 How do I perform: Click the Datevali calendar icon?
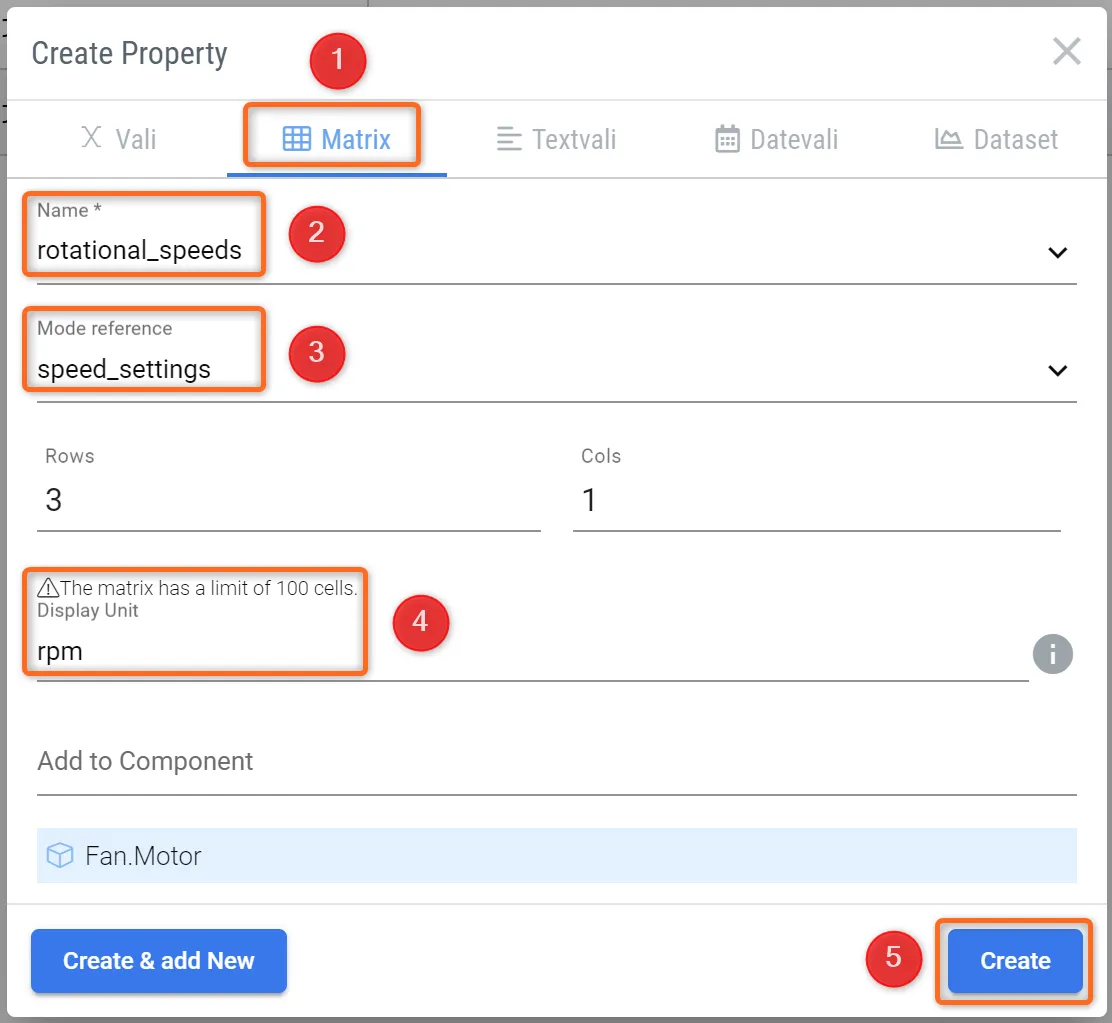click(x=727, y=139)
